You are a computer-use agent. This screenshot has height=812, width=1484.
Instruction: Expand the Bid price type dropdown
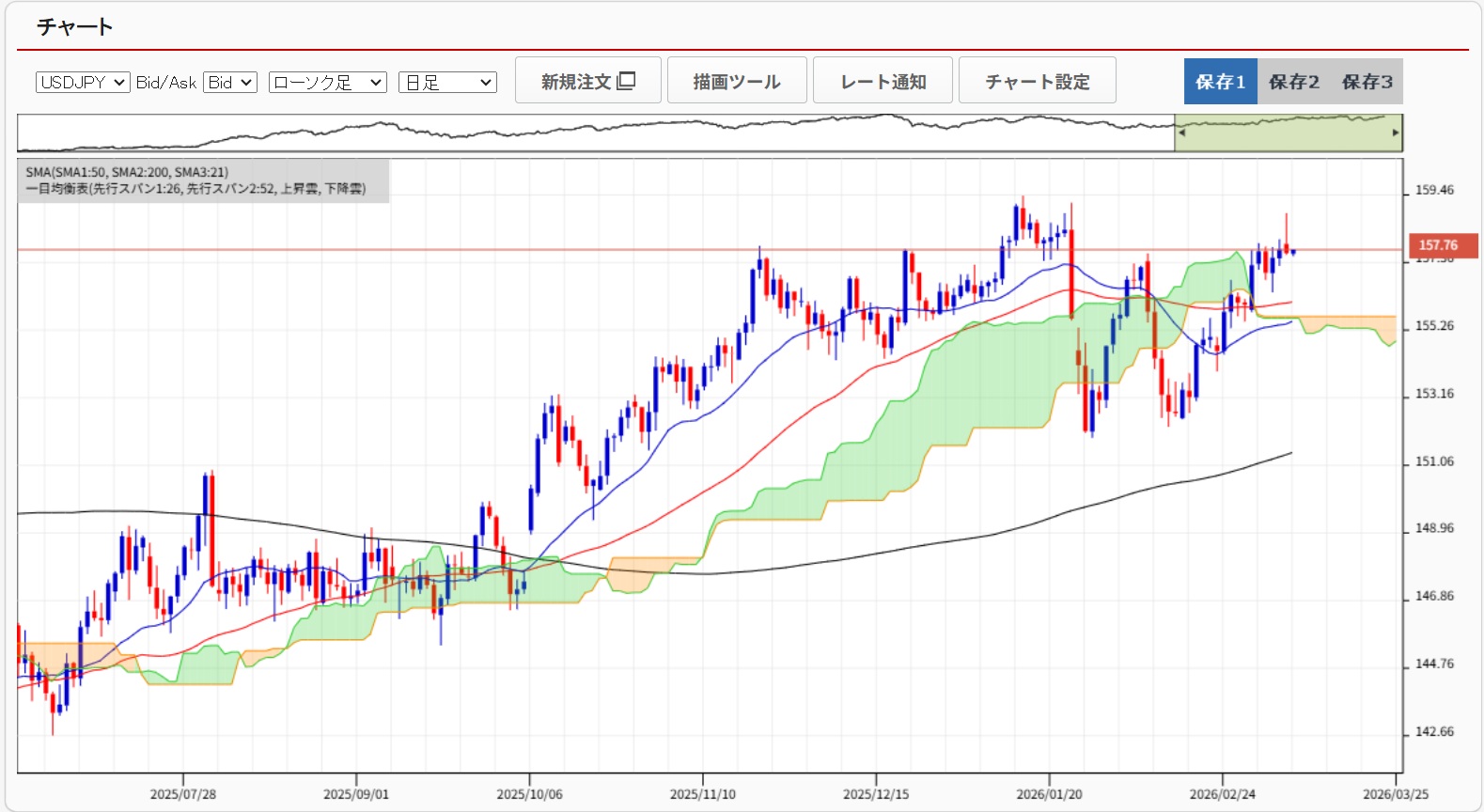click(230, 83)
